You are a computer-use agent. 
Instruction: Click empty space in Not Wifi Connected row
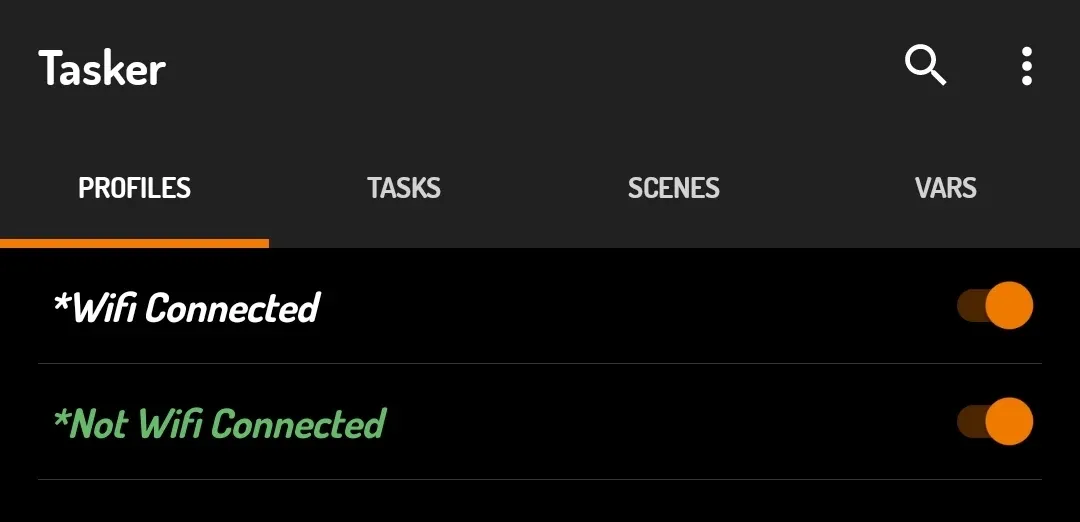[668, 421]
